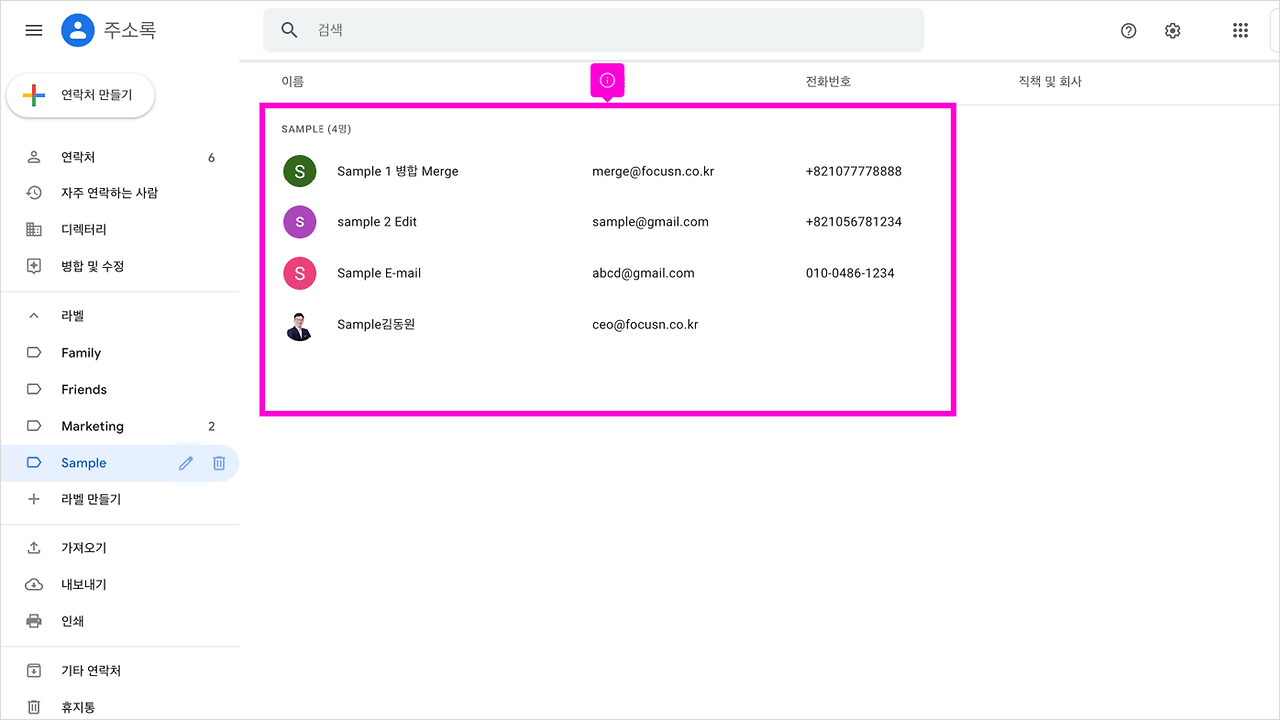Image resolution: width=1280 pixels, height=720 pixels.
Task: Collapse the 라벨 section chevron
Action: (x=33, y=315)
